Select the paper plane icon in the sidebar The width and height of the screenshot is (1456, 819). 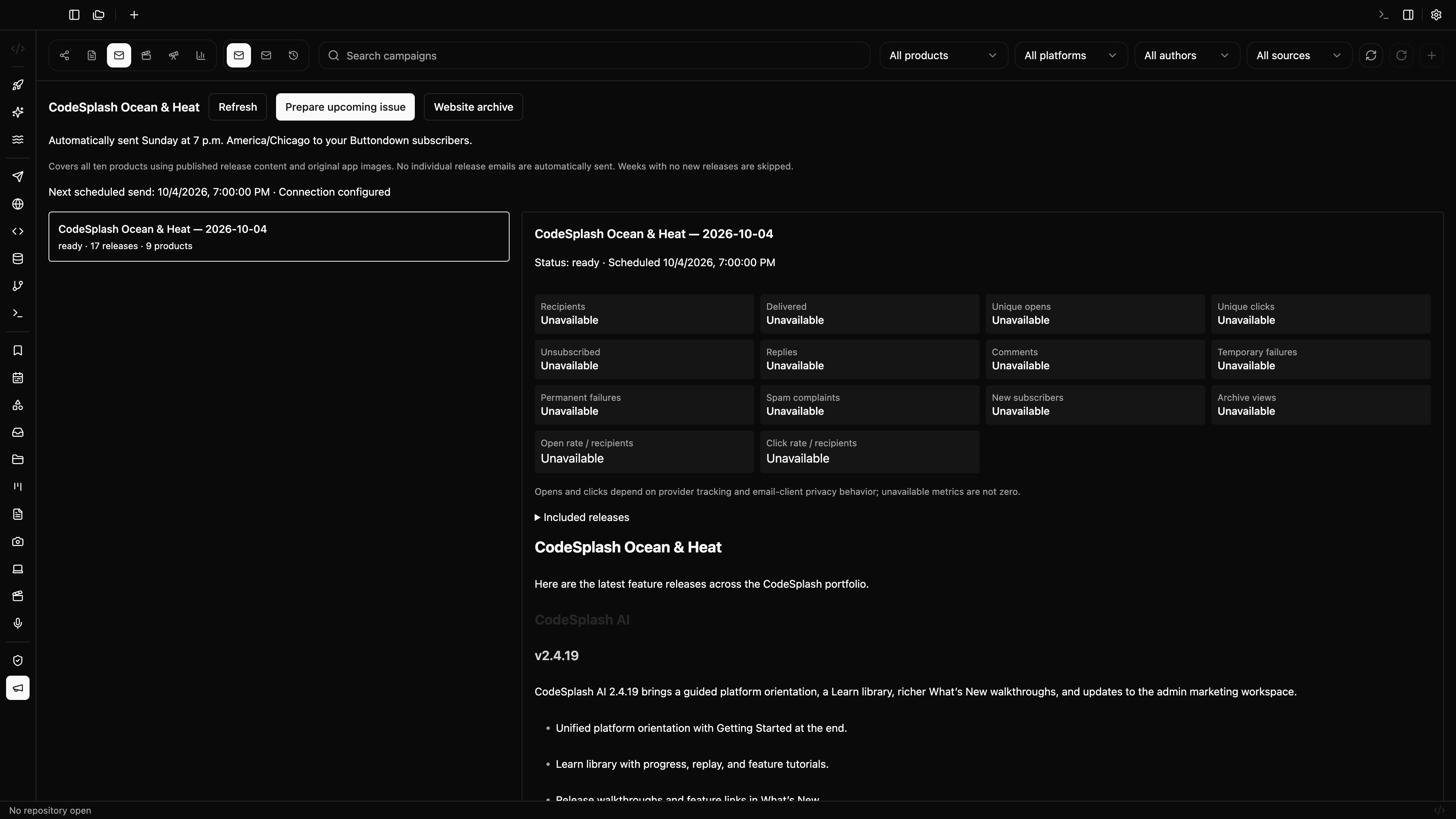pos(18,177)
